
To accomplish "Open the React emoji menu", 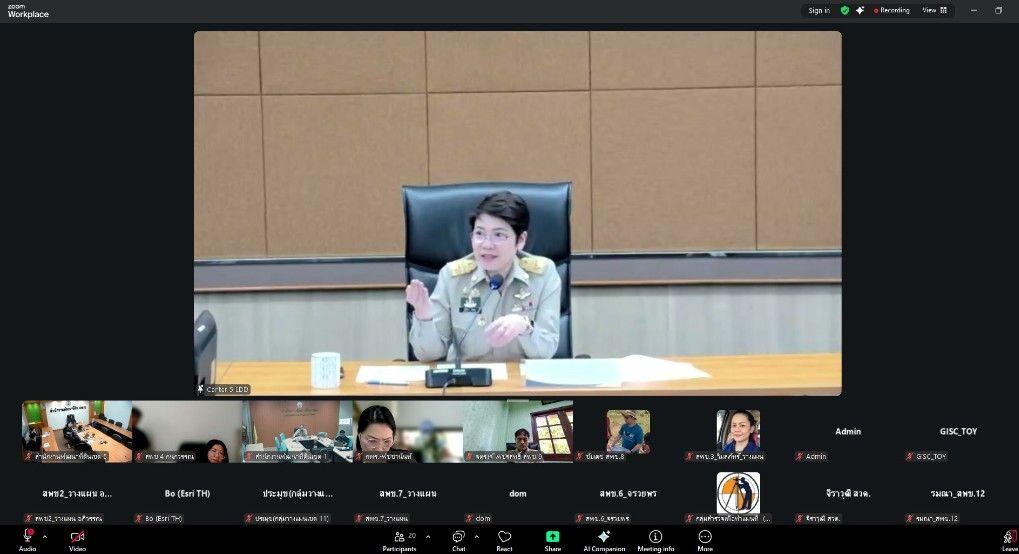I will pyautogui.click(x=504, y=538).
